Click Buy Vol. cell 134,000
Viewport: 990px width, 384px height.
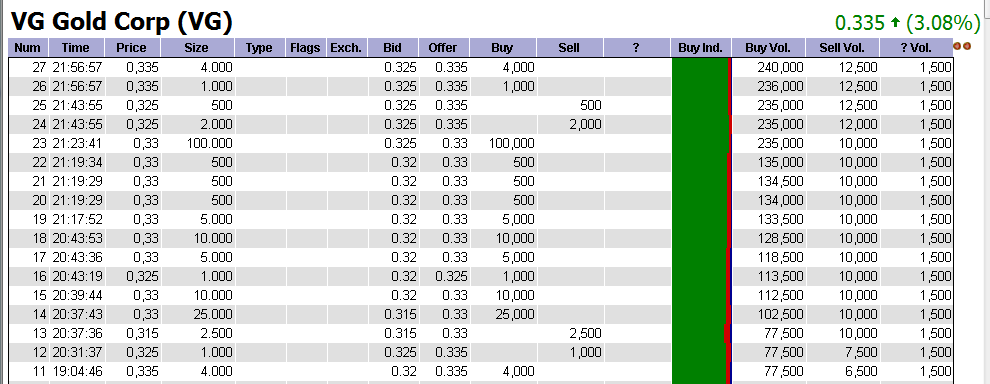pyautogui.click(x=780, y=200)
